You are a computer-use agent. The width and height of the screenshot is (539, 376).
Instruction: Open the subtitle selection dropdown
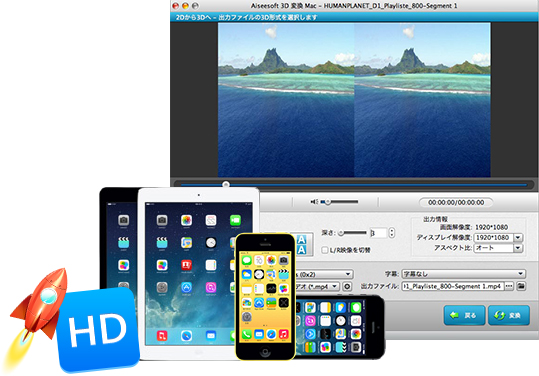(x=463, y=274)
